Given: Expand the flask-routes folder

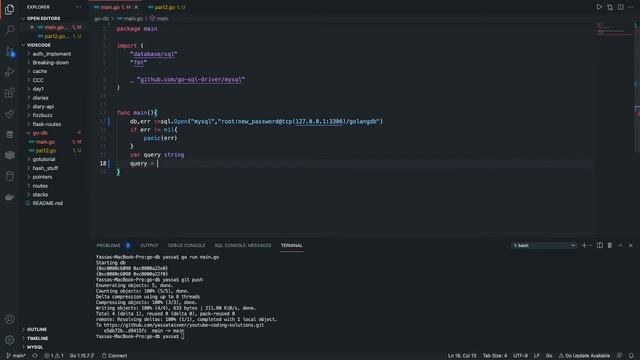Looking at the screenshot, I should tap(47, 124).
